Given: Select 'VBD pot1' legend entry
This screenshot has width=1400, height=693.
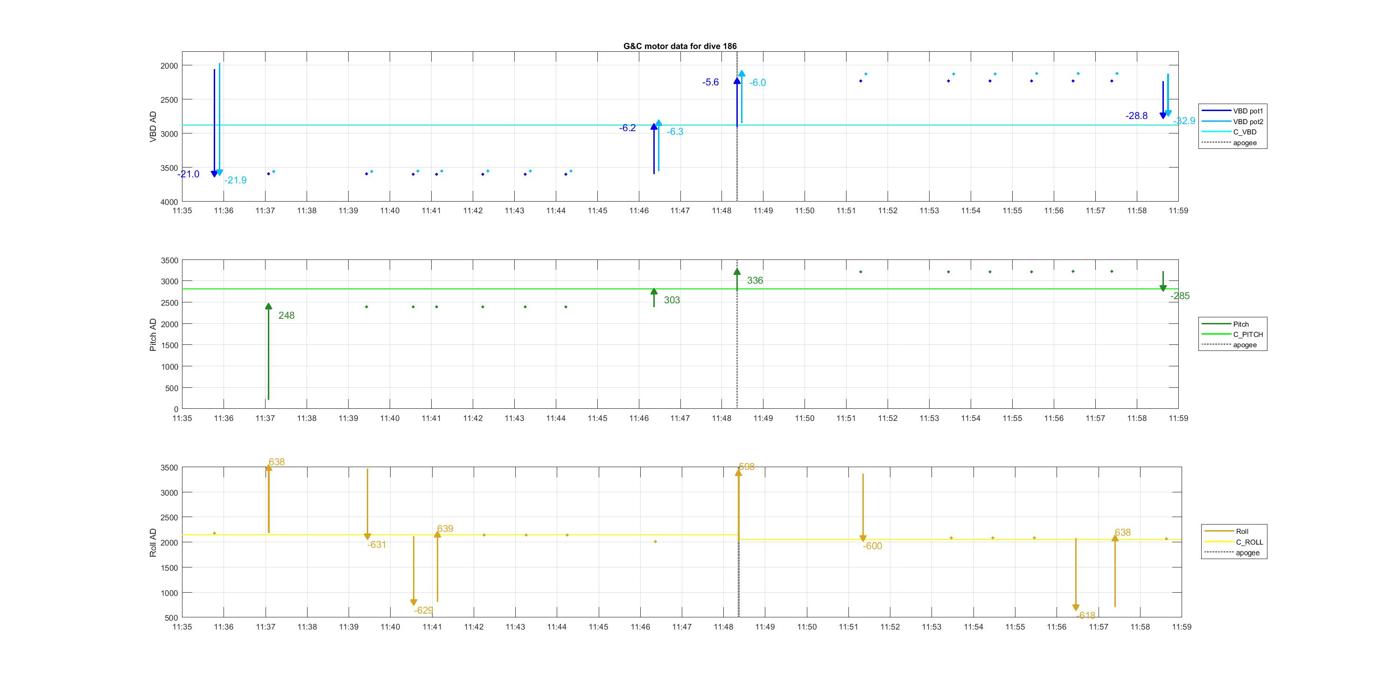Looking at the screenshot, I should [x=1233, y=111].
